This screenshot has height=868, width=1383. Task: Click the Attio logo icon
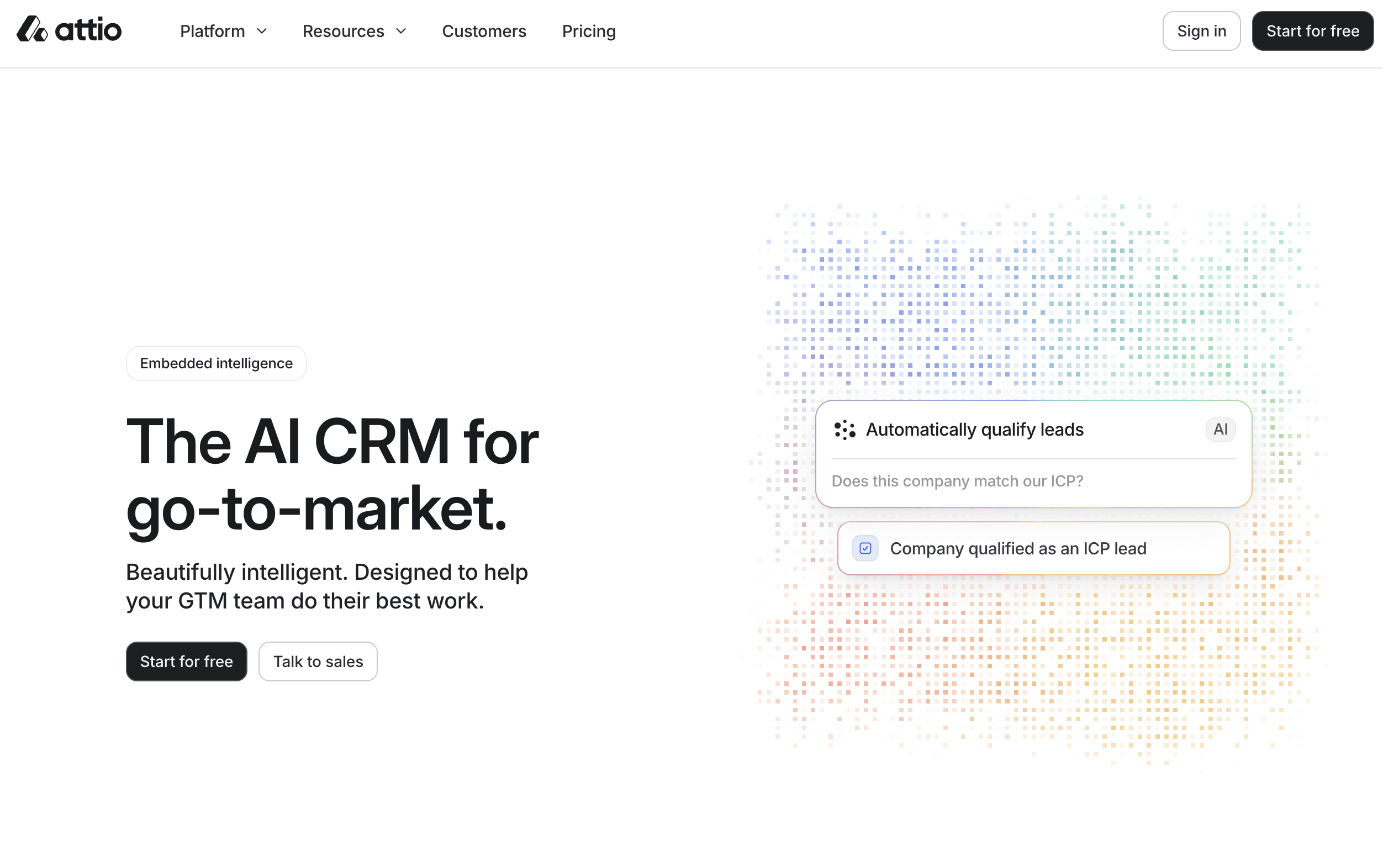click(x=31, y=30)
